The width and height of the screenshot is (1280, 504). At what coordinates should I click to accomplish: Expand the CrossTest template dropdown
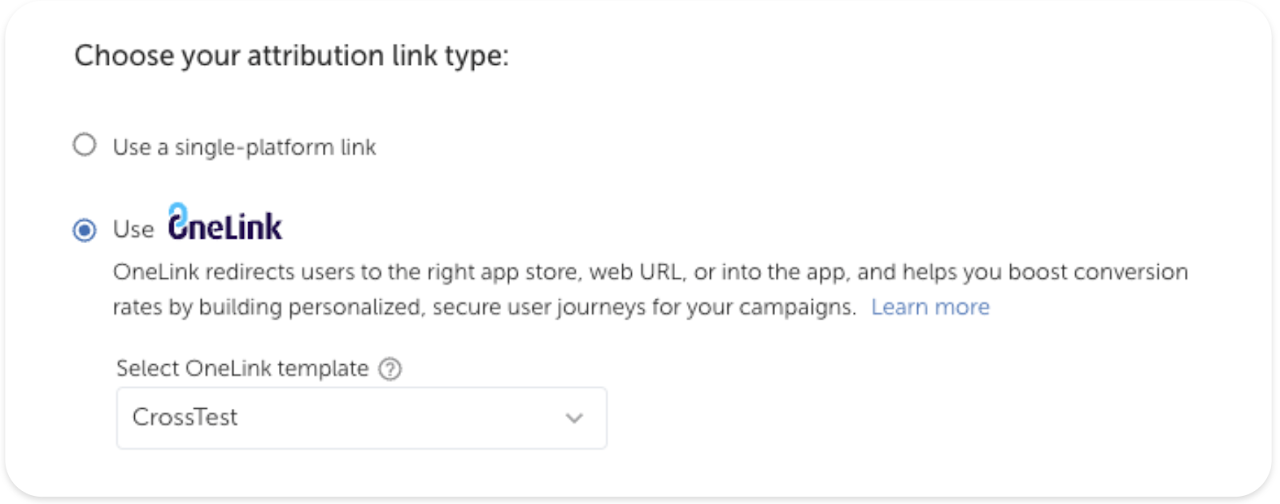[361, 418]
